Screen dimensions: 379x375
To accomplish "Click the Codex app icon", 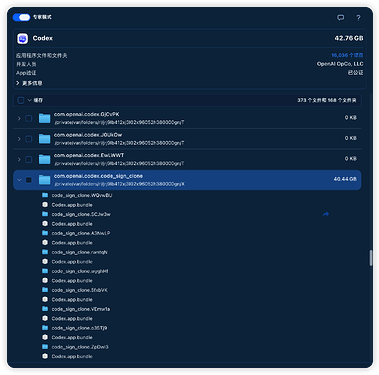I will coord(23,39).
